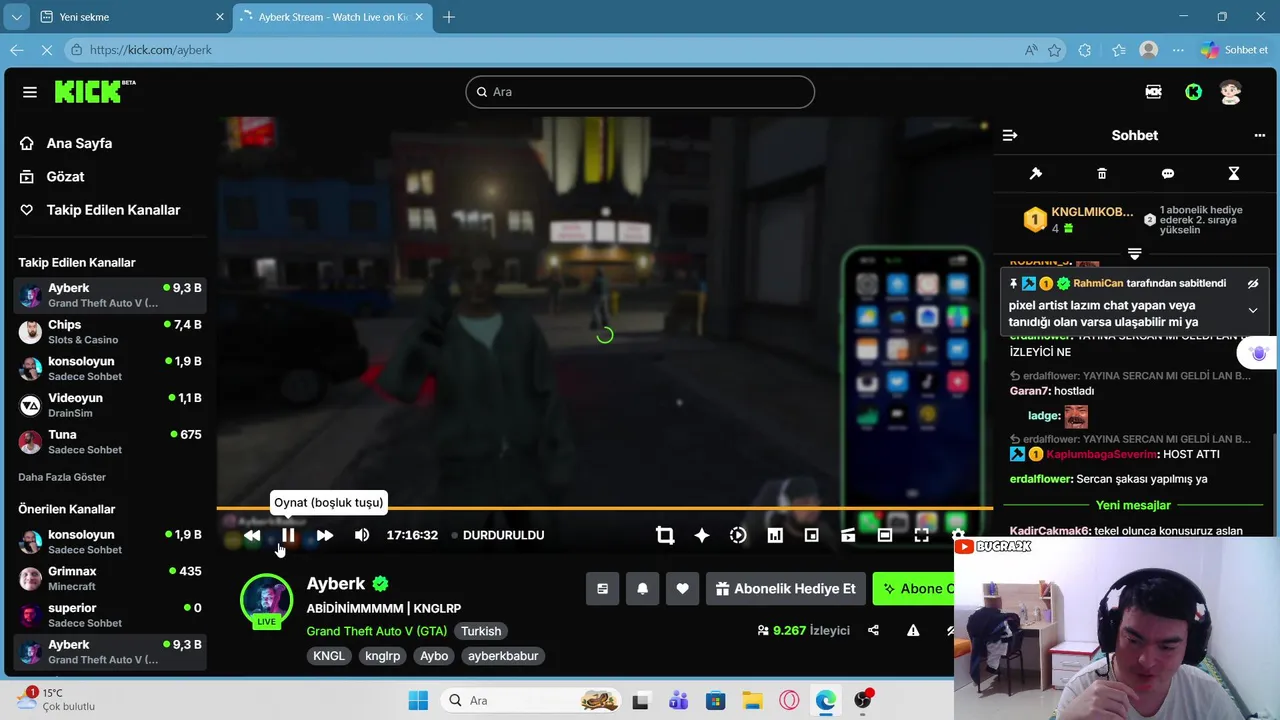Open weather widget showing 15°C
The image size is (1280, 720).
click(55, 699)
